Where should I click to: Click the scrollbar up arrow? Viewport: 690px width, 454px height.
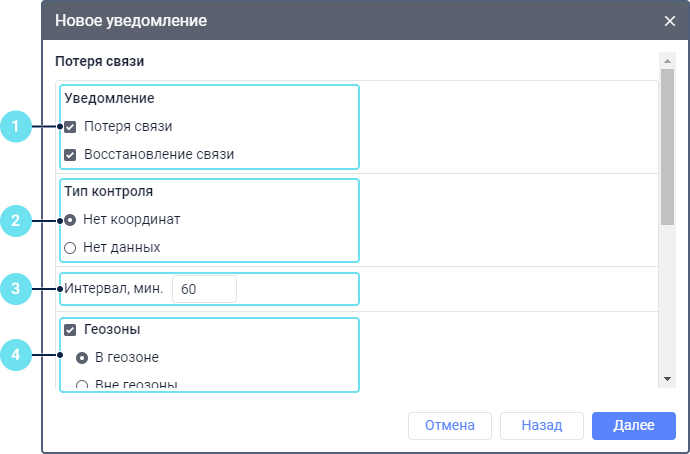tap(667, 62)
